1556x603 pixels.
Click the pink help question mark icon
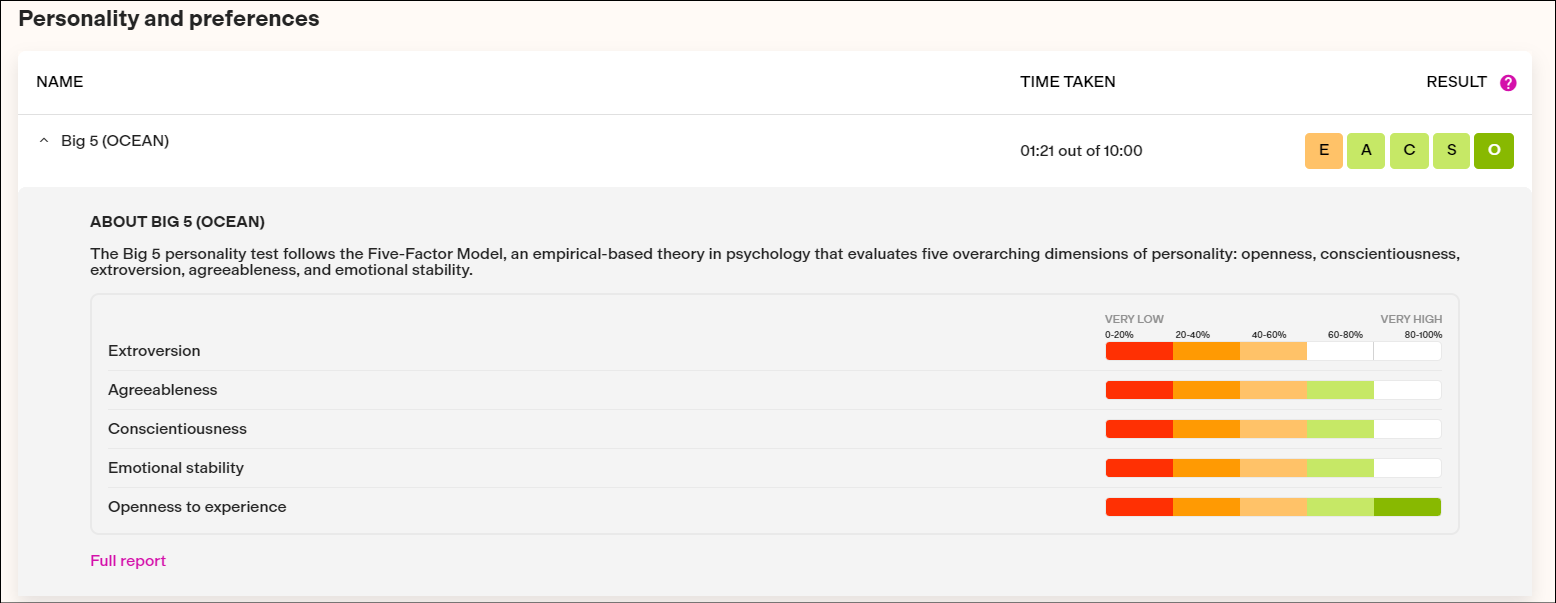[1508, 83]
